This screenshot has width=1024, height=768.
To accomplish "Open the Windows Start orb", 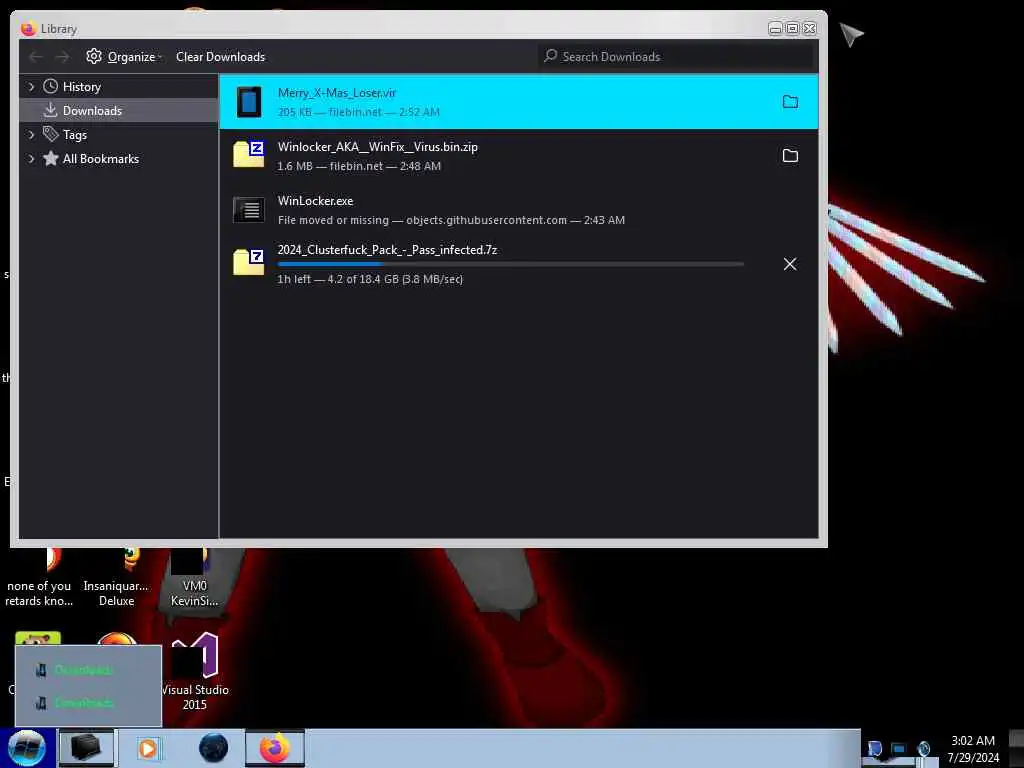I will [x=26, y=748].
